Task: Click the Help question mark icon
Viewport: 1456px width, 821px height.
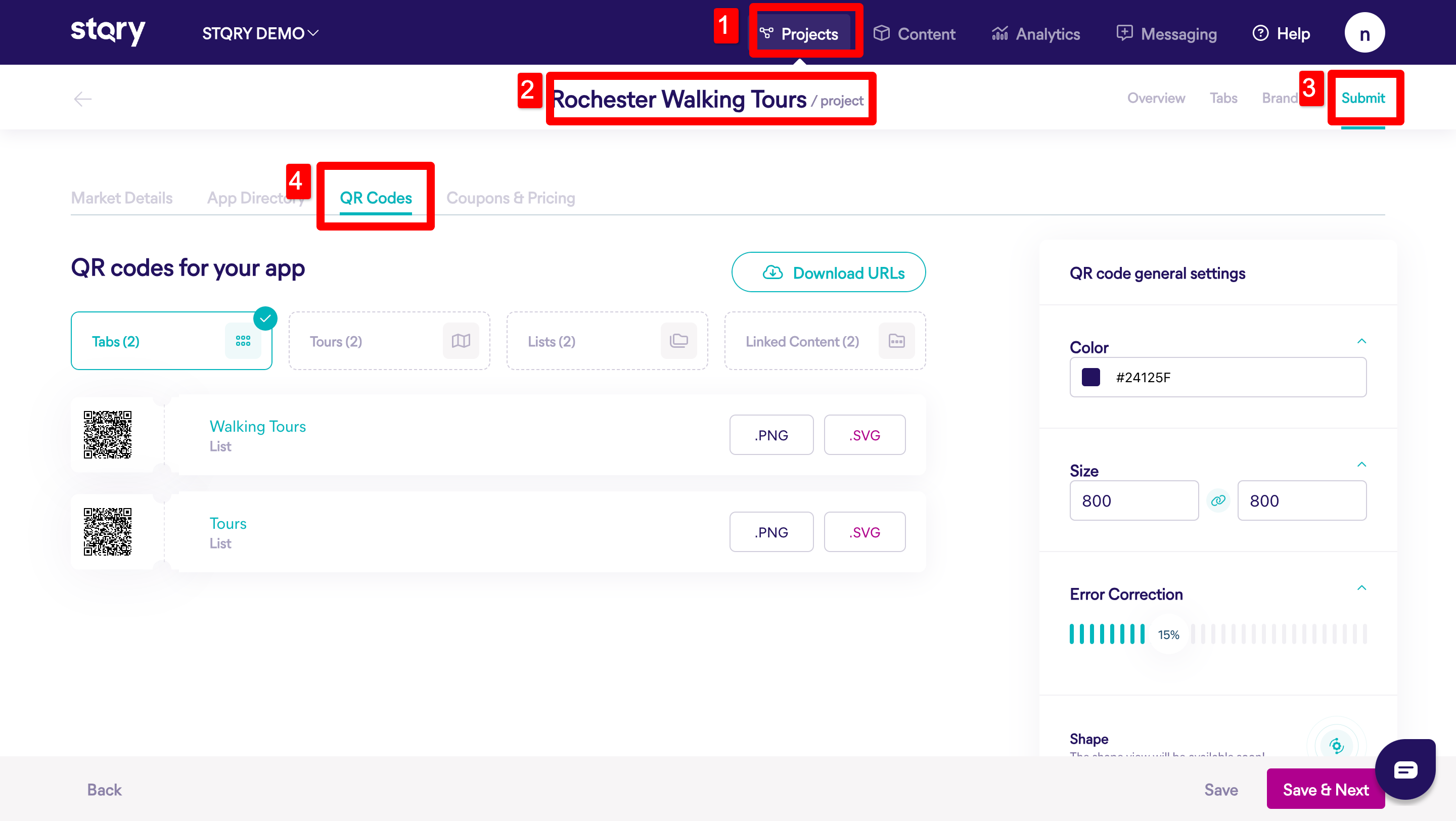Action: (x=1260, y=33)
